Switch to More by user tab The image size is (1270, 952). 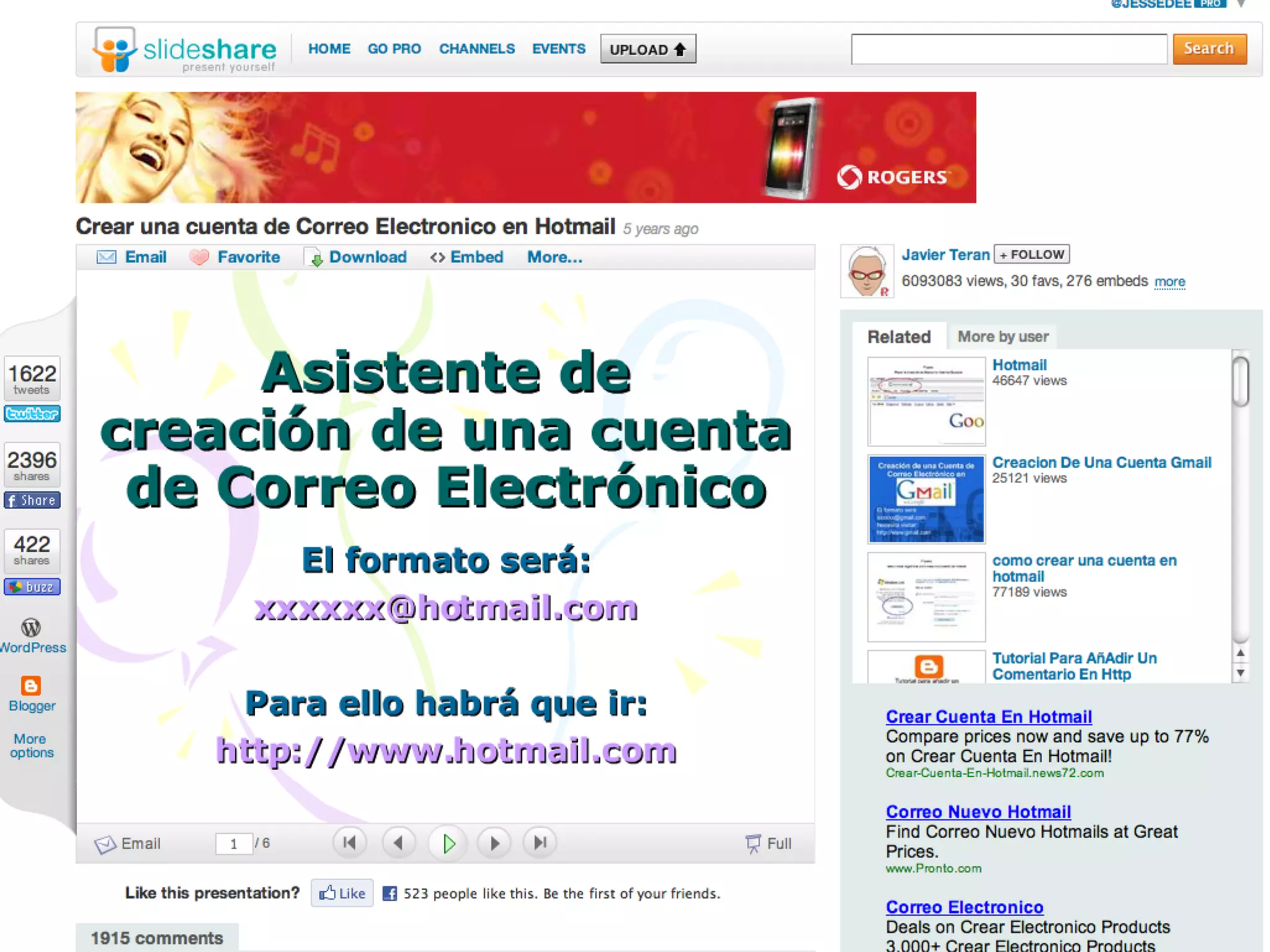click(x=1003, y=337)
